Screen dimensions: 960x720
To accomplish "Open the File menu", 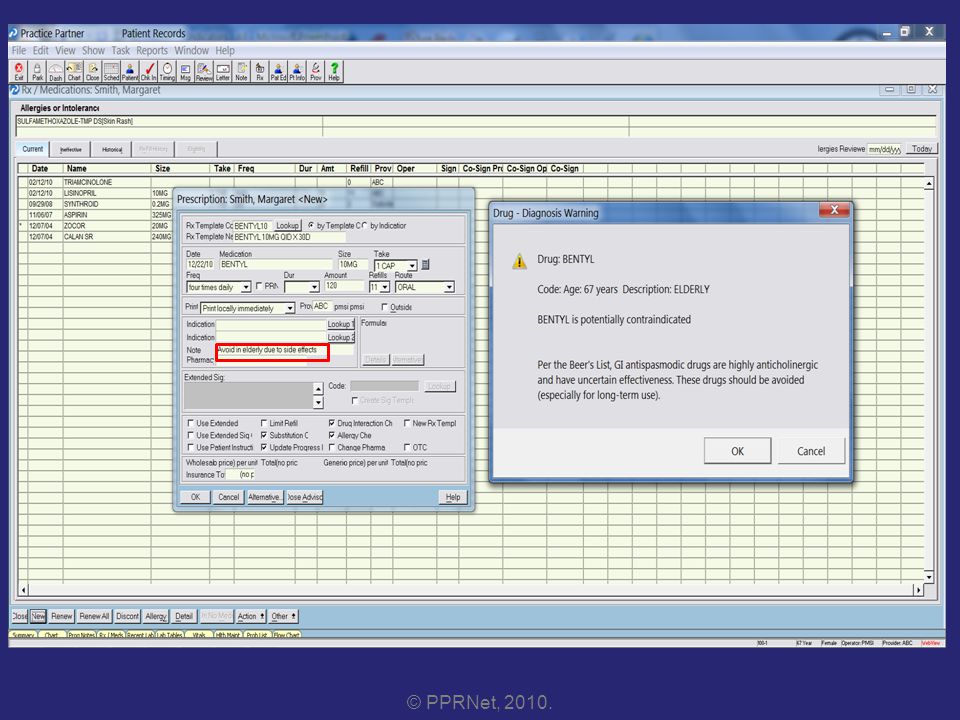I will [19, 50].
